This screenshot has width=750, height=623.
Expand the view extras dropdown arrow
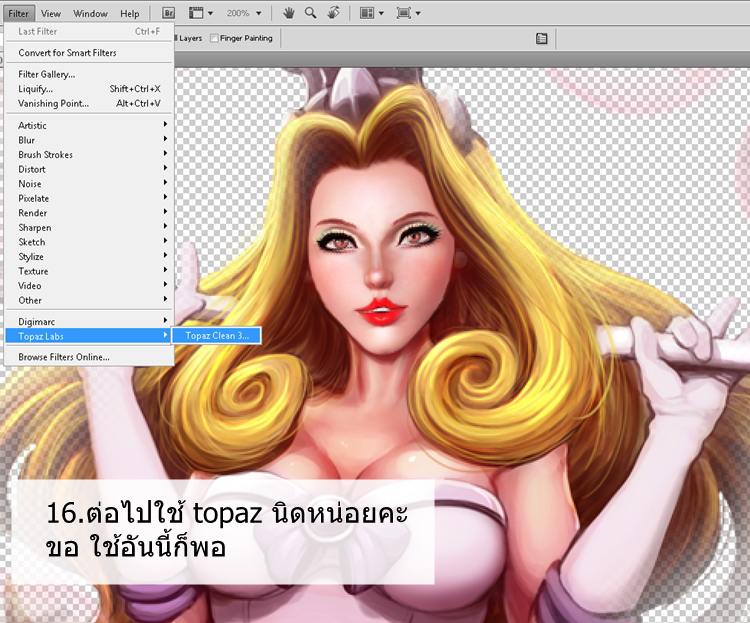point(210,13)
